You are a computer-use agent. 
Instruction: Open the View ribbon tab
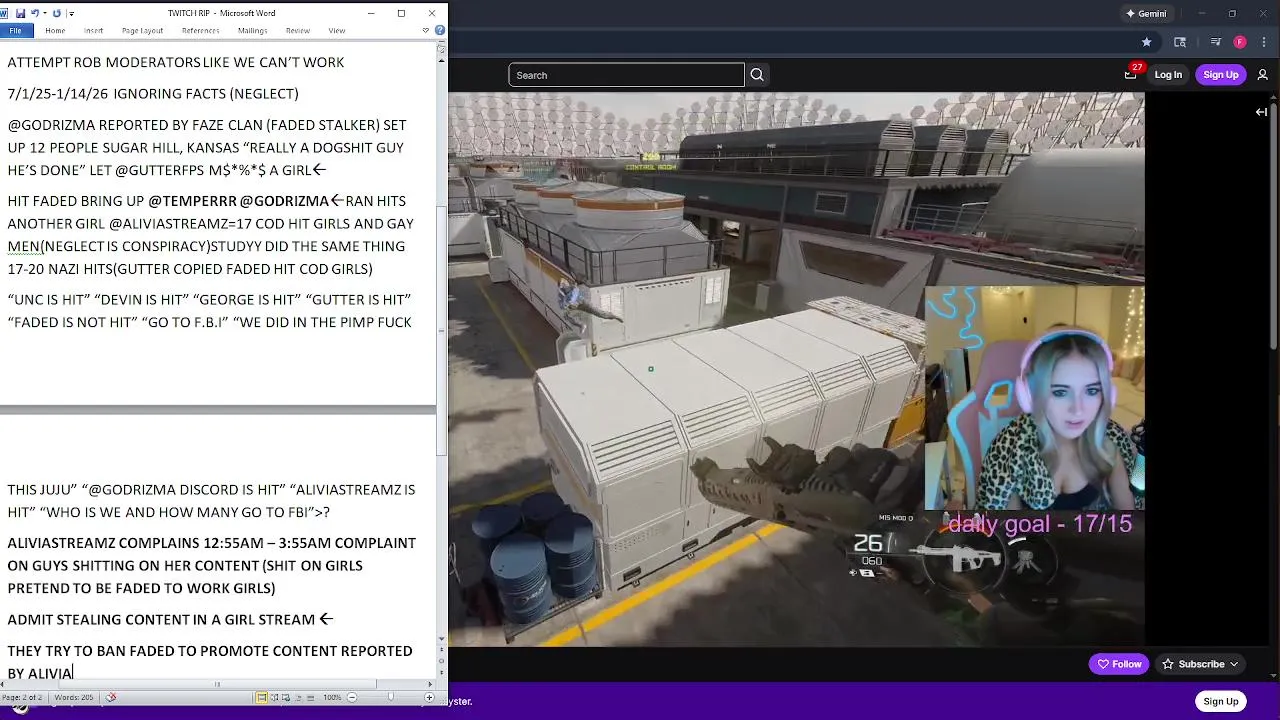click(x=337, y=31)
